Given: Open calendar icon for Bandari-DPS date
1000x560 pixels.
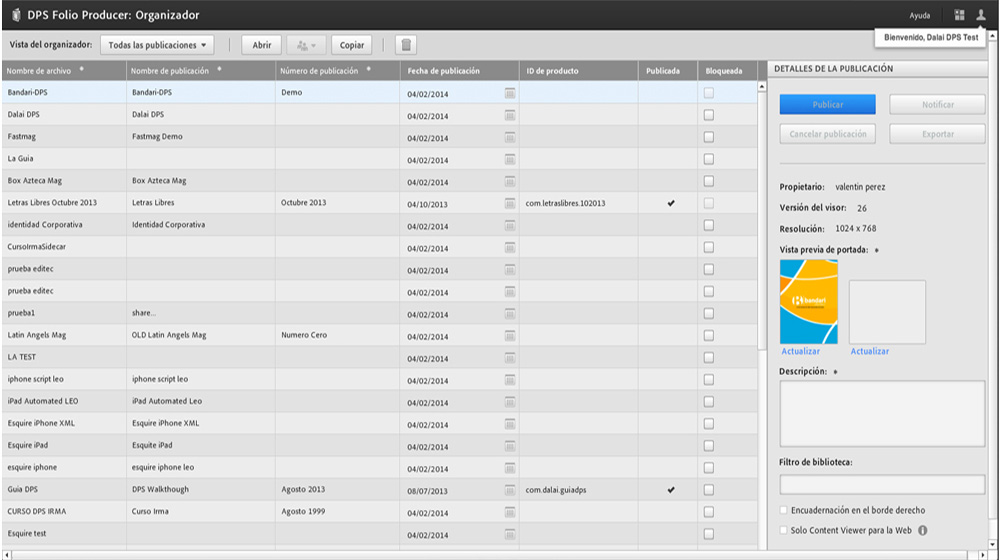Looking at the screenshot, I should point(510,93).
